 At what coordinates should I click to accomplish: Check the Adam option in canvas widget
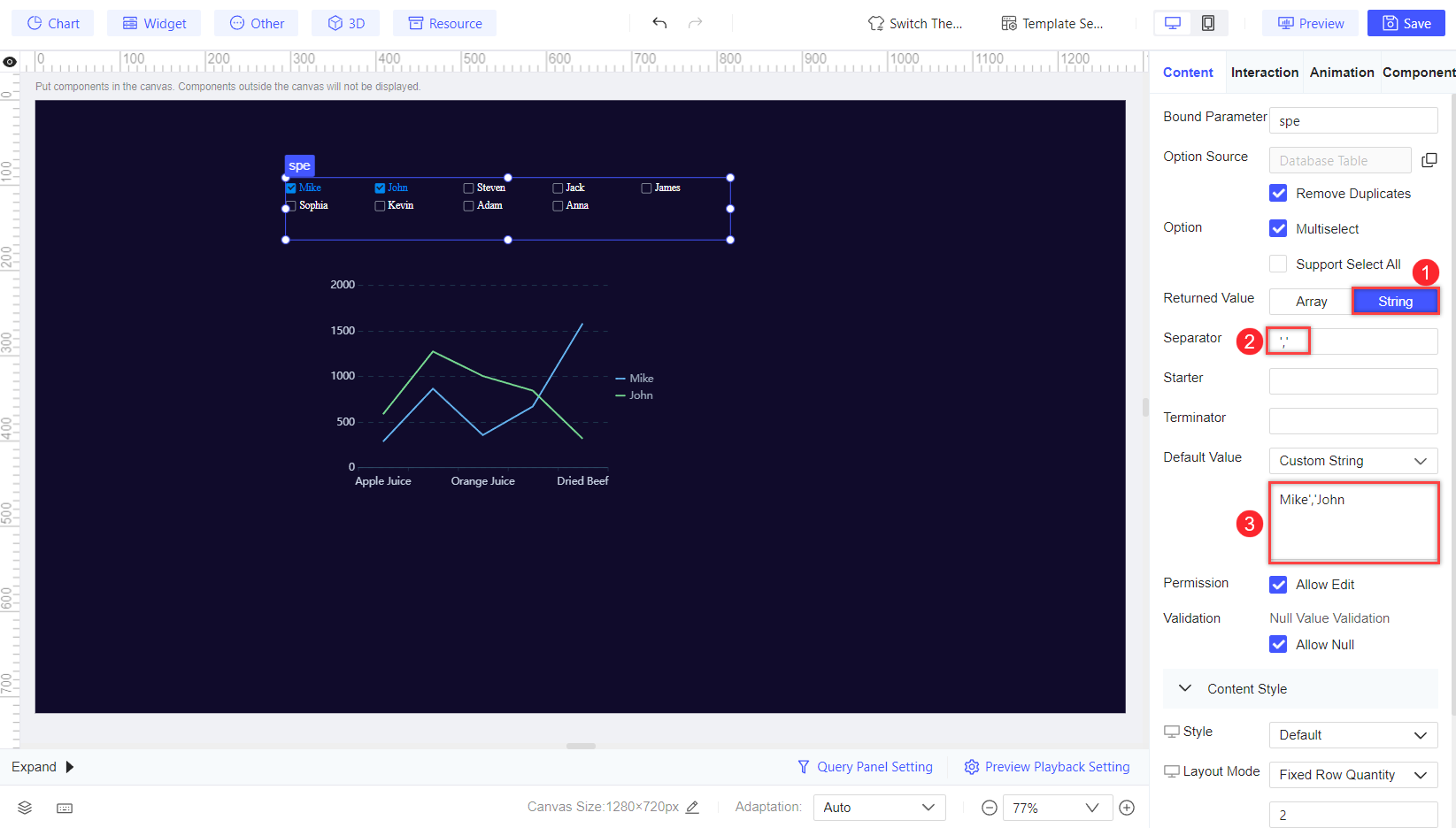pos(468,205)
